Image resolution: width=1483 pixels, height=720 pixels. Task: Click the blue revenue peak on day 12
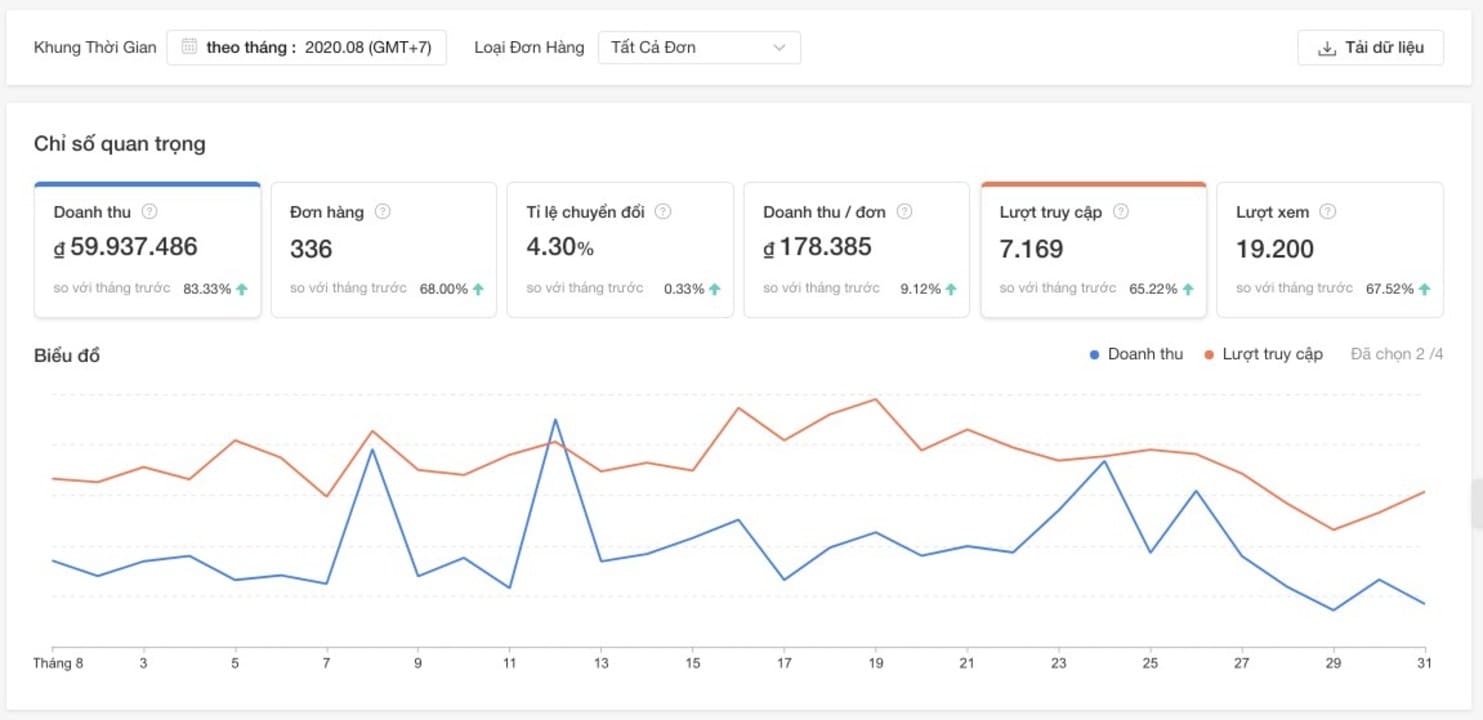(x=555, y=420)
